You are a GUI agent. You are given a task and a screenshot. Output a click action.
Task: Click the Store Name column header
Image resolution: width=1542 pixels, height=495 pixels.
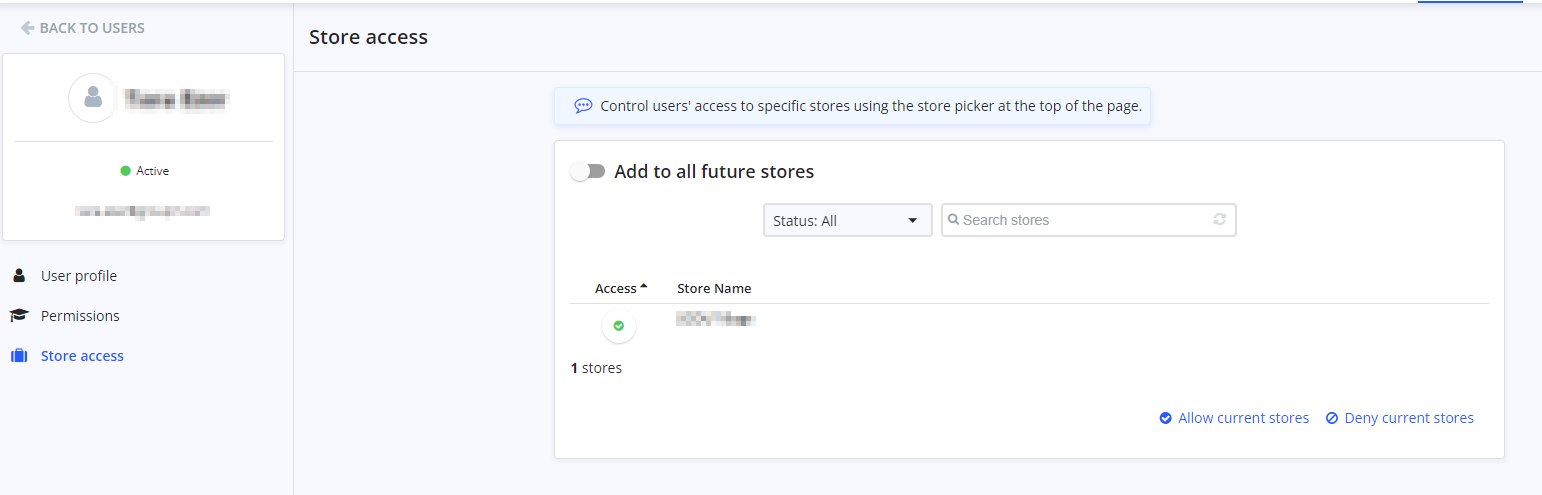click(x=714, y=288)
